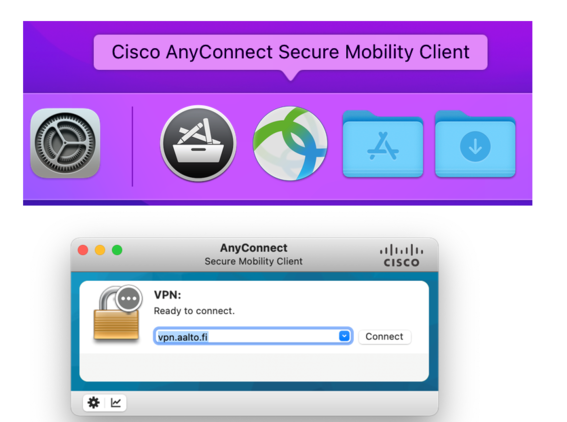
Task: Open Cisco AnyConnect globe icon in dock
Action: pos(290,144)
